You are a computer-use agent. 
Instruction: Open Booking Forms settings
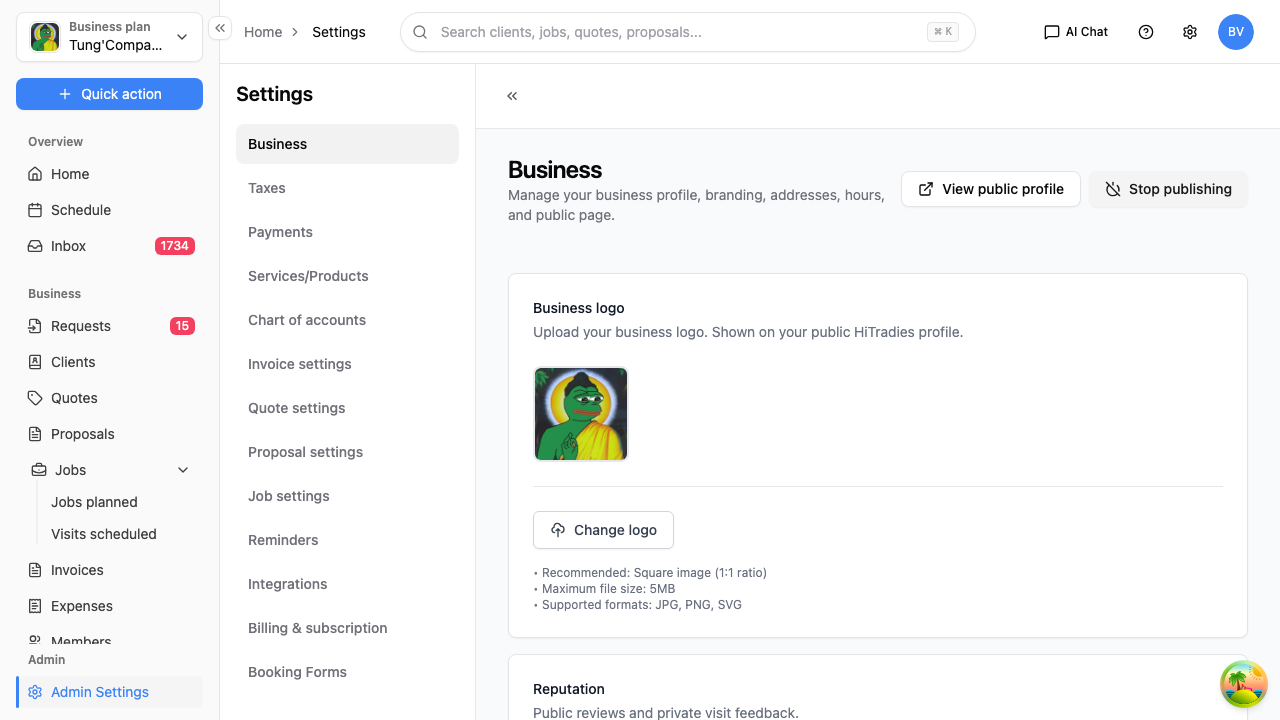347,672
